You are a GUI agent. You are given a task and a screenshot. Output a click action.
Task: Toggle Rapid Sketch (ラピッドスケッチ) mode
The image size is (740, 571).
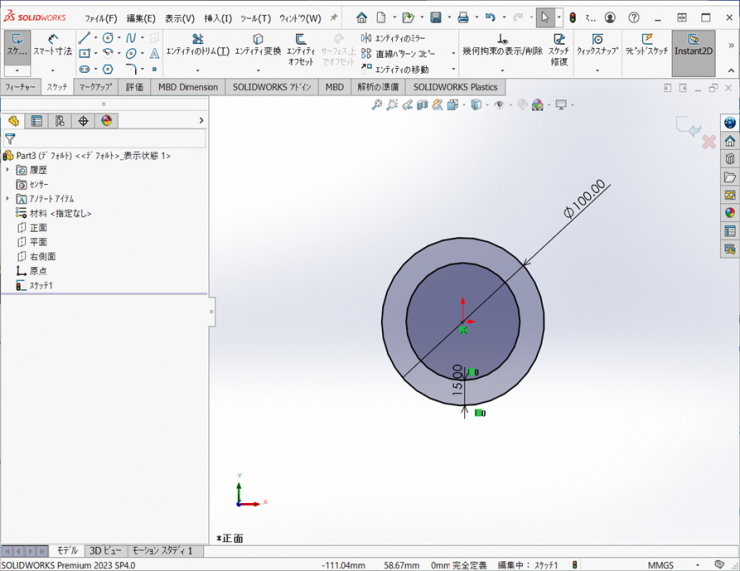coord(646,46)
